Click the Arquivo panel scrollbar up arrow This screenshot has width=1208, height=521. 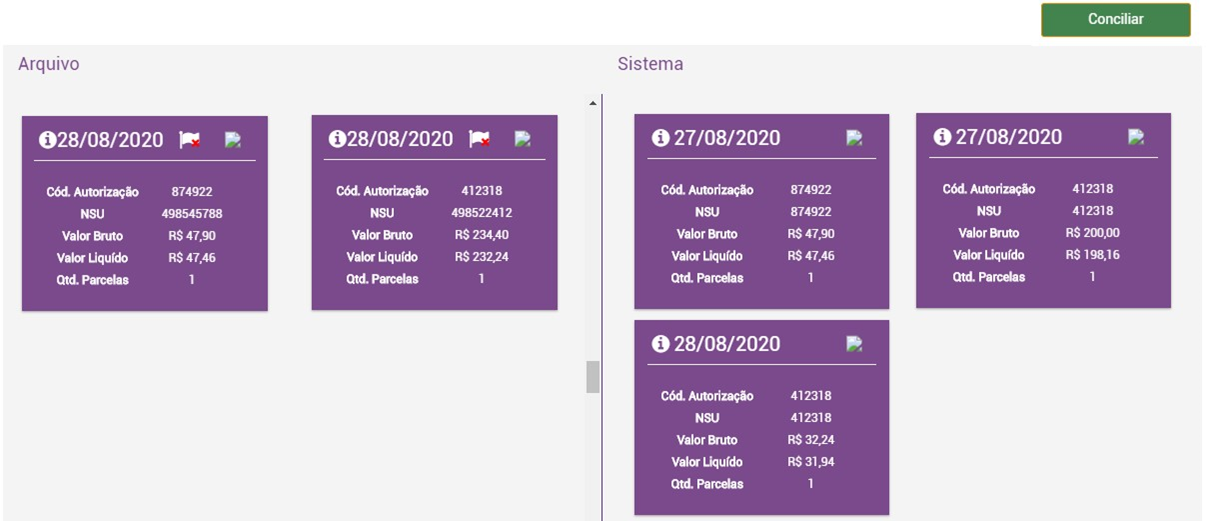pyautogui.click(x=593, y=103)
